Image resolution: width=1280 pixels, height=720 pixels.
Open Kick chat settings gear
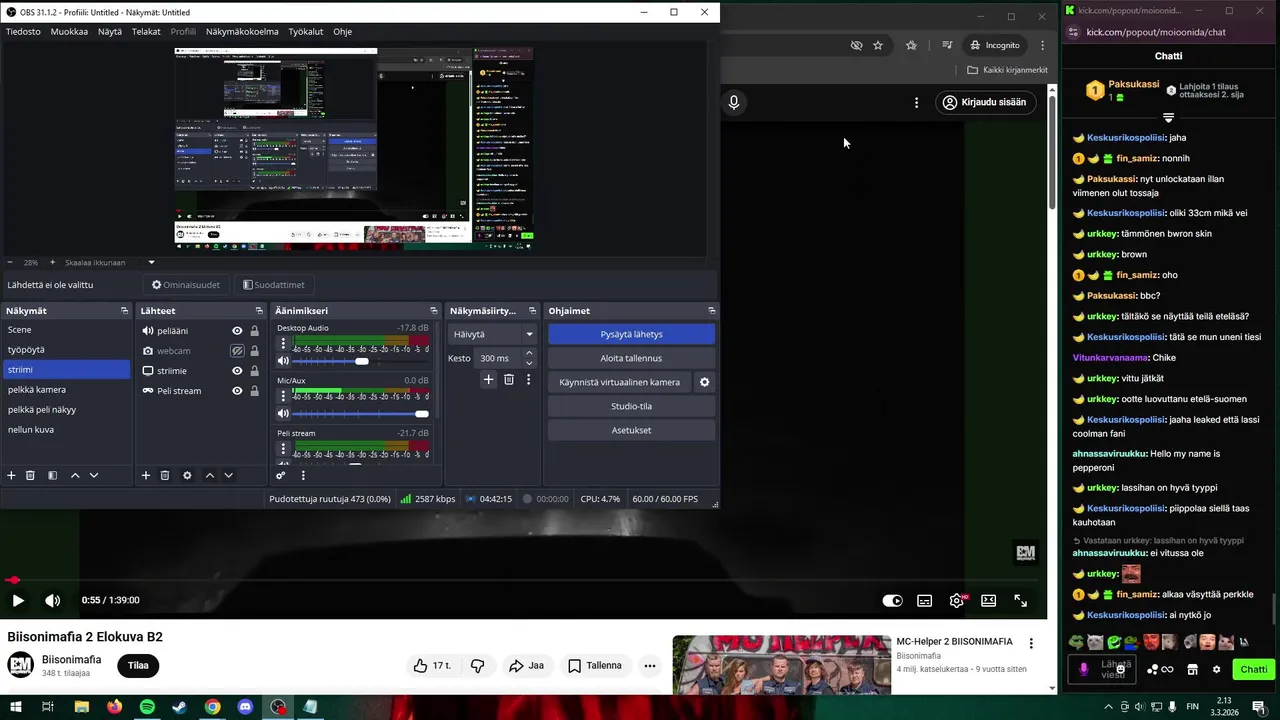(1216, 670)
